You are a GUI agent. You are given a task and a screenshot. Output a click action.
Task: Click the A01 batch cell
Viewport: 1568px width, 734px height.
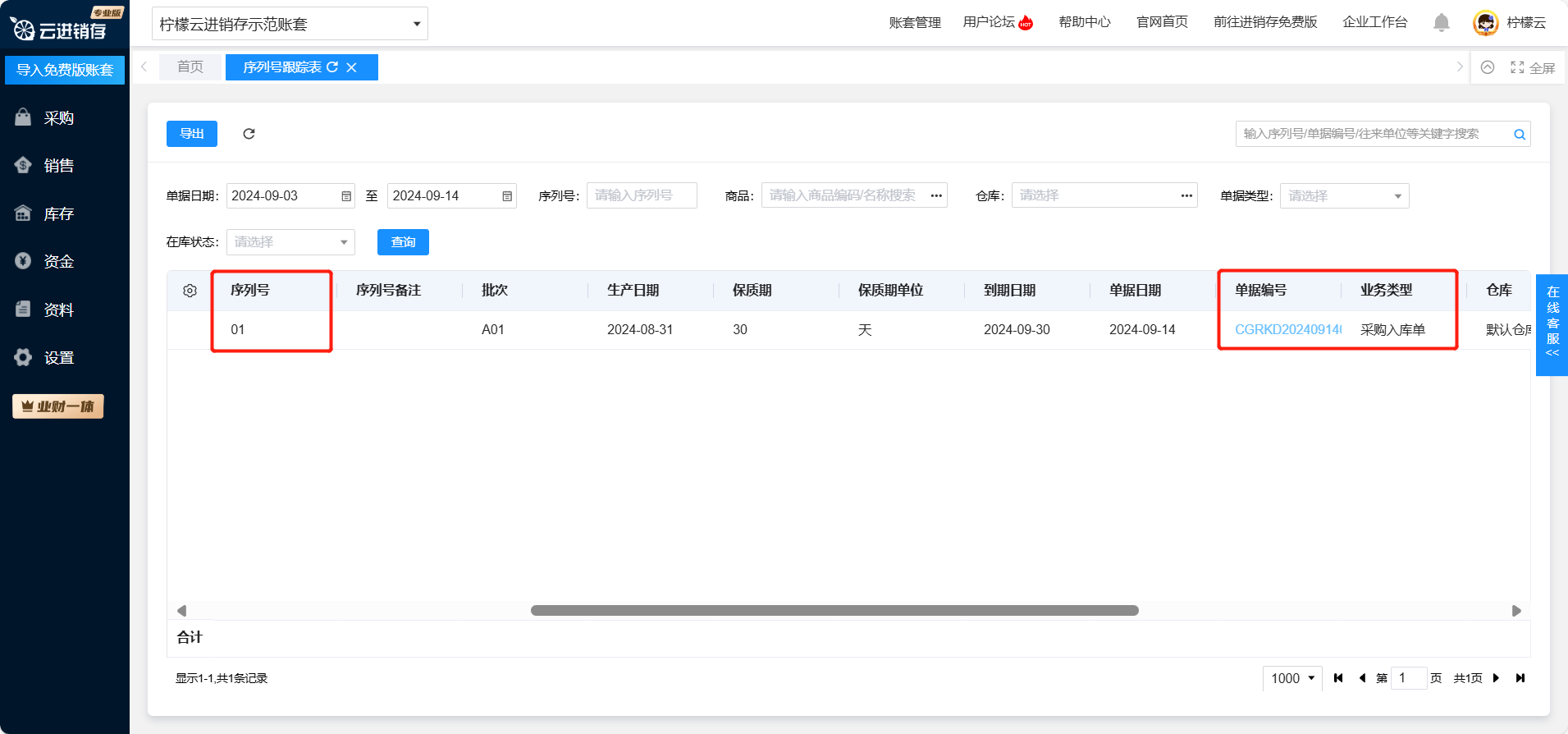click(493, 329)
